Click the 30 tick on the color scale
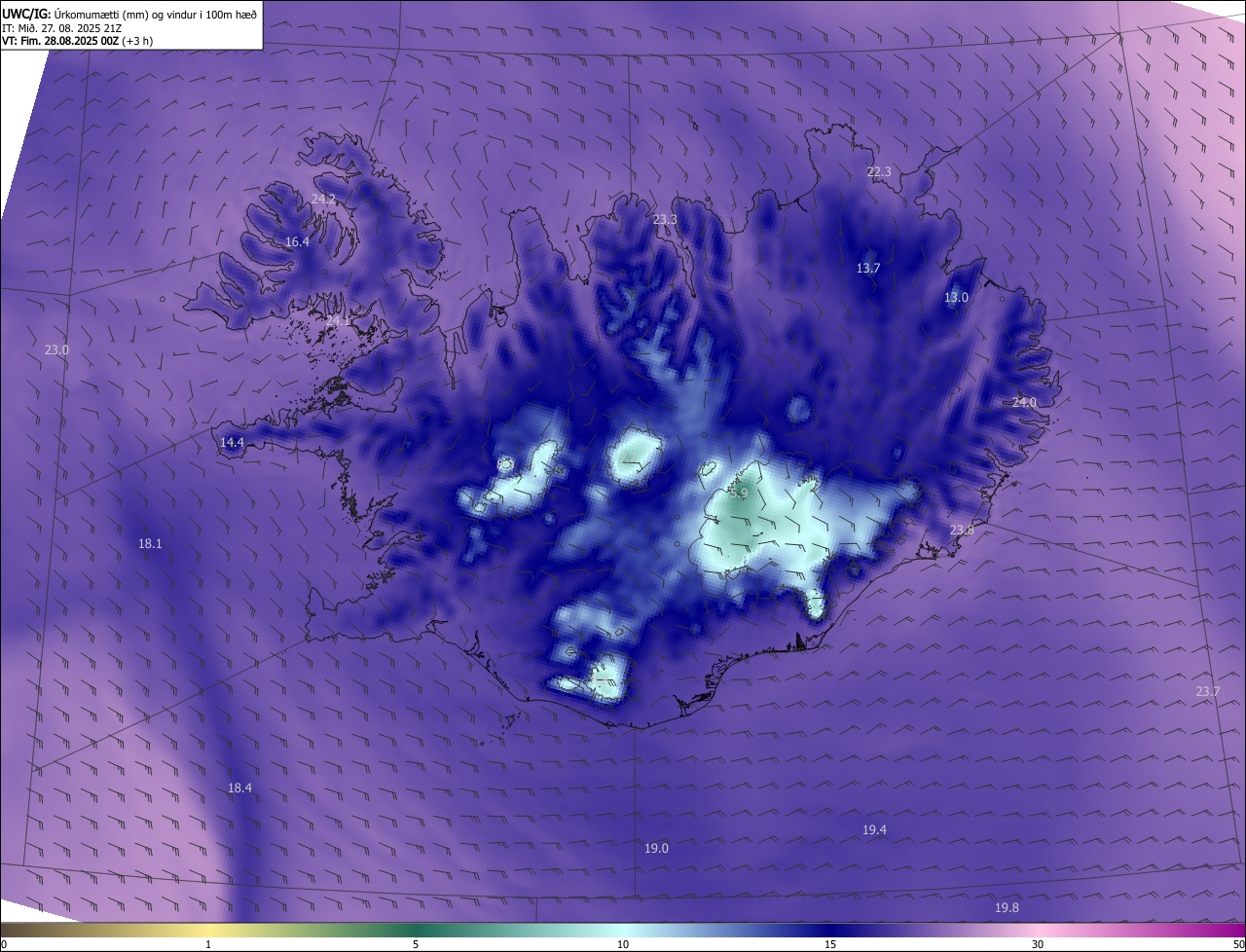 coord(1038,944)
